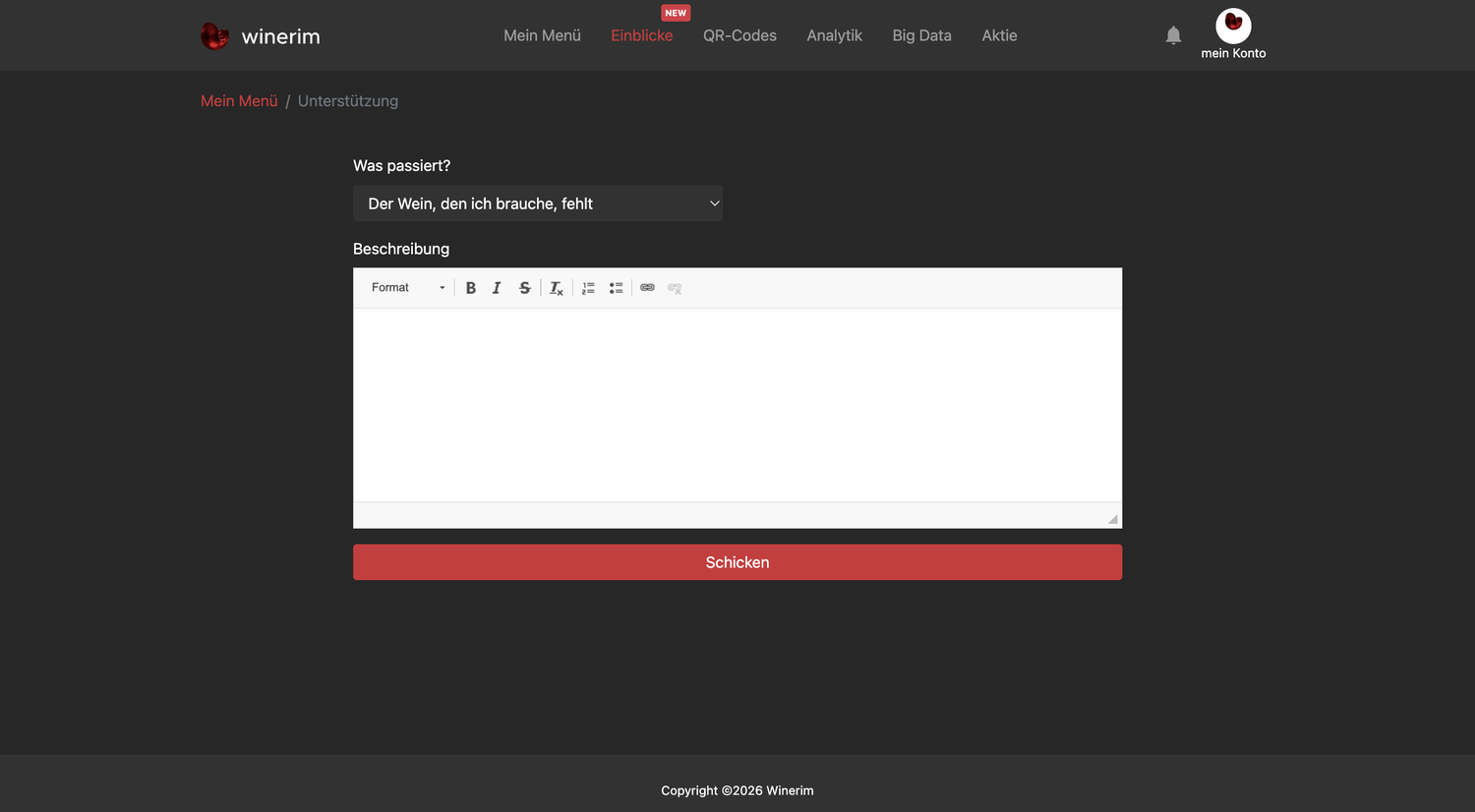Click the NEW badge above Einblicke
Viewport: 1475px width, 812px height.
point(676,13)
